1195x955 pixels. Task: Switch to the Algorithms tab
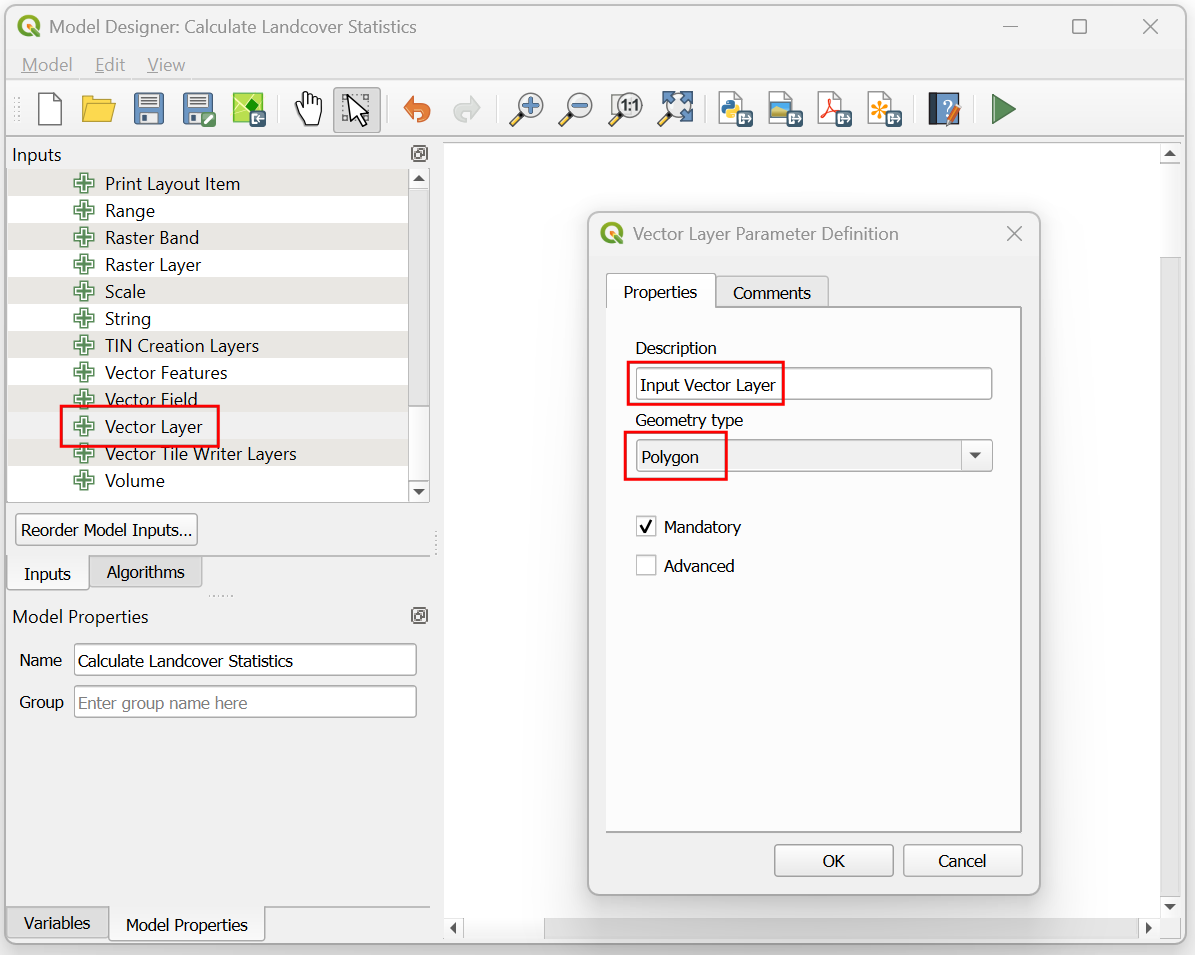tap(145, 572)
